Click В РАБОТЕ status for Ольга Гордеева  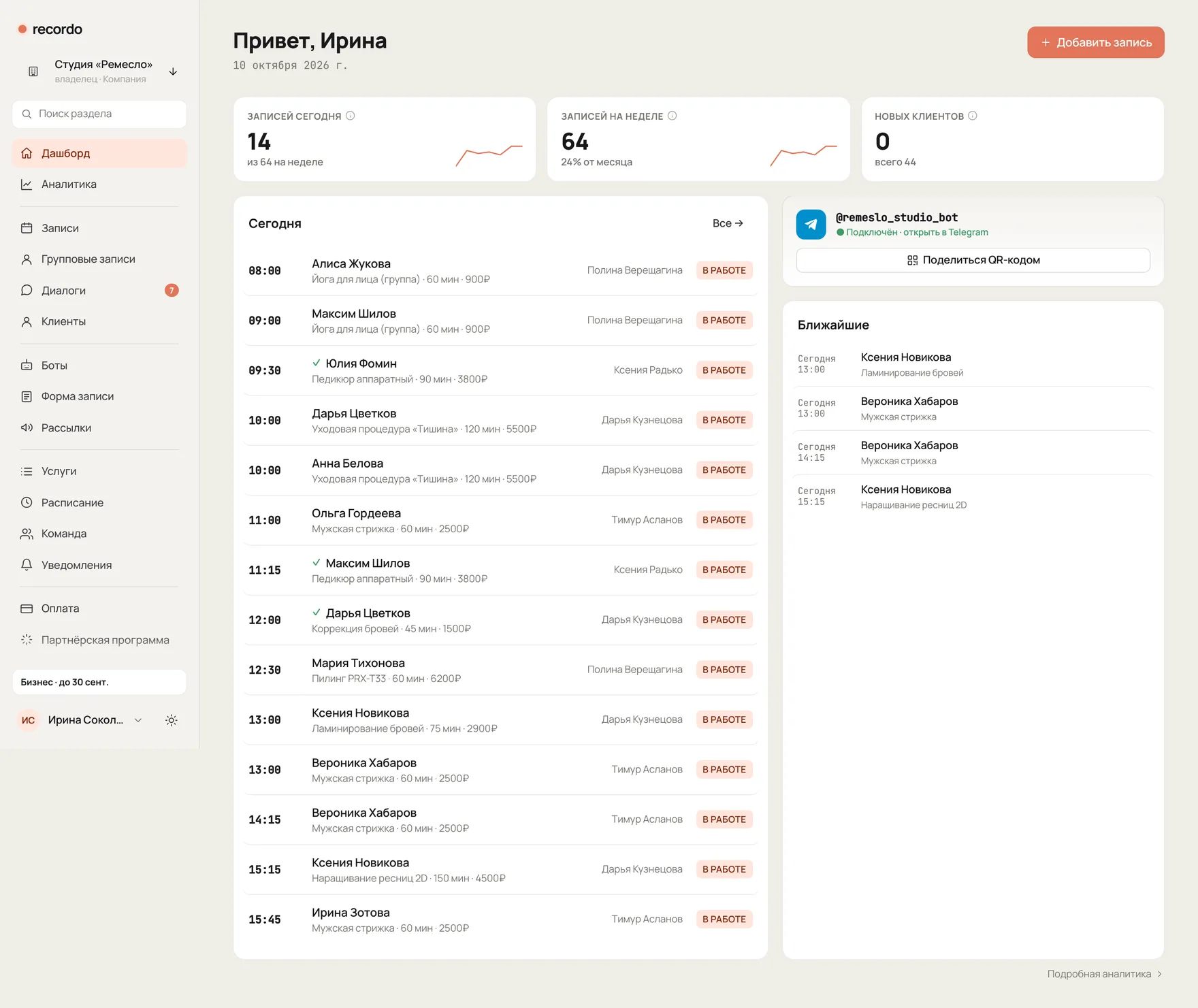(724, 520)
